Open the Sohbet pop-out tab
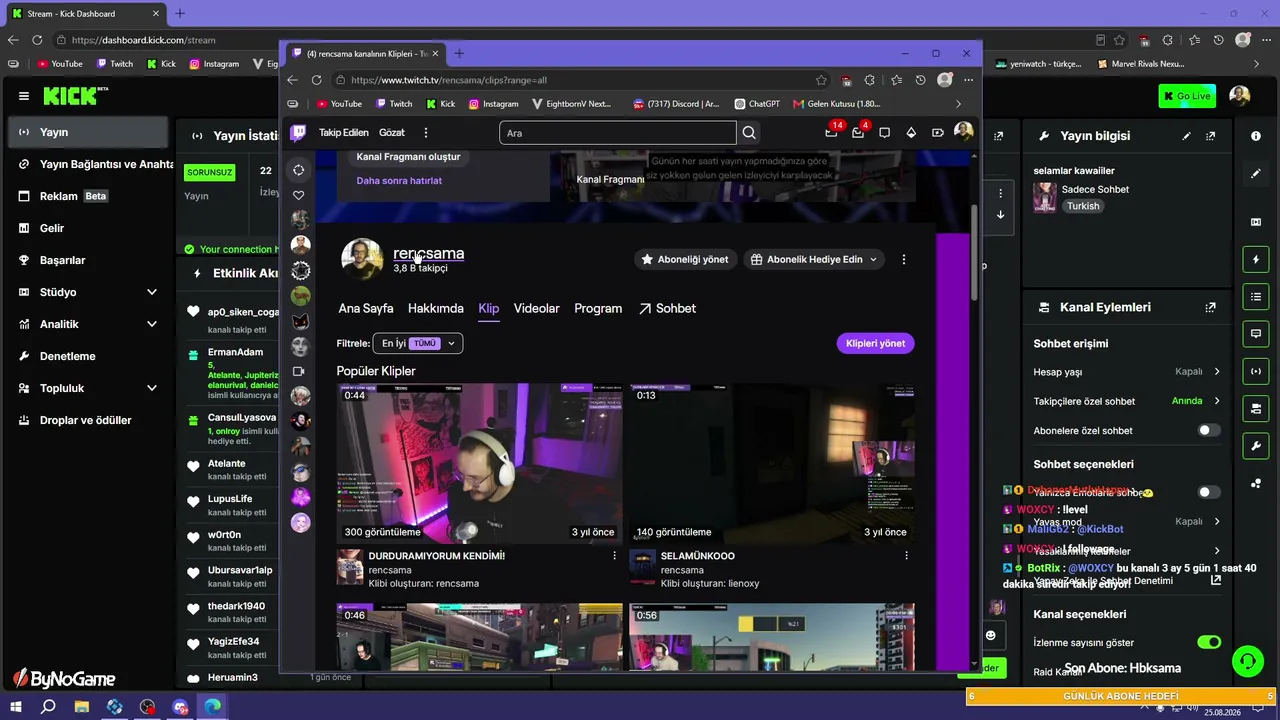 [667, 309]
